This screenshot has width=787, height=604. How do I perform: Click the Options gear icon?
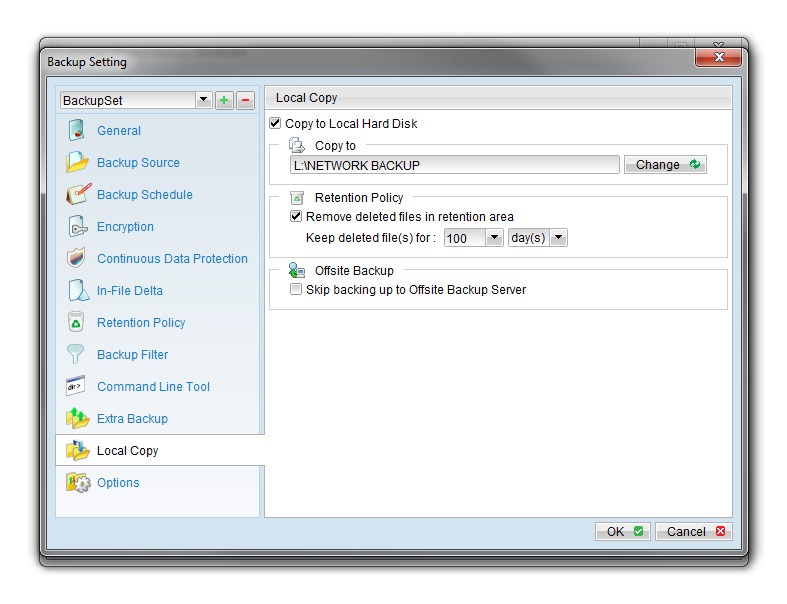(78, 482)
